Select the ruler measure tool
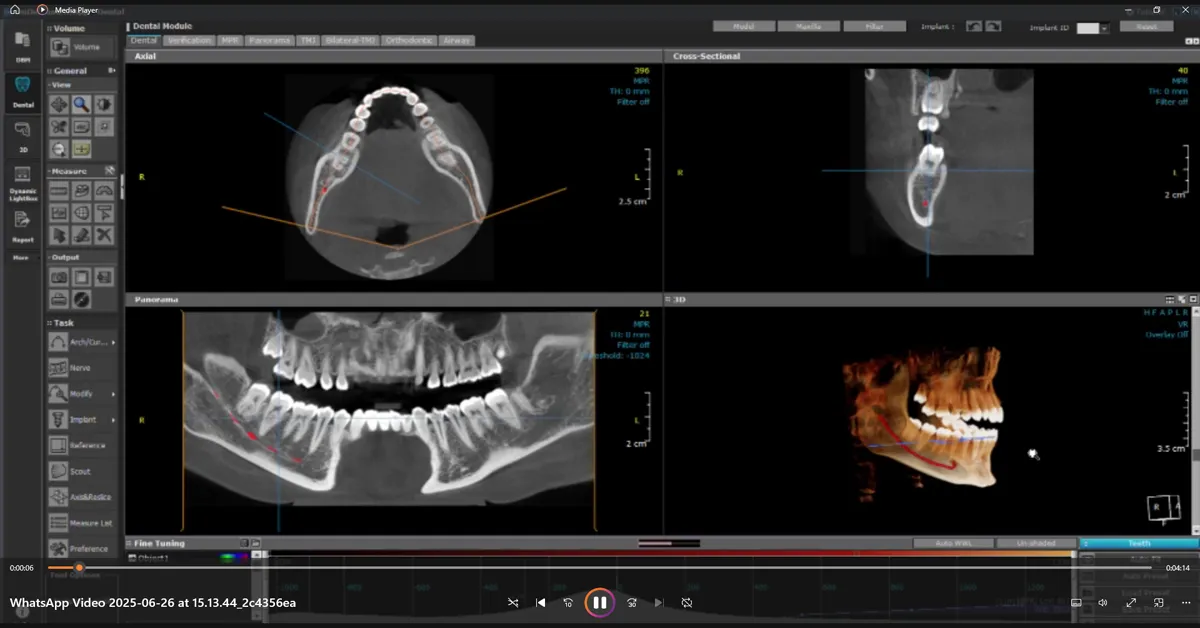The width and height of the screenshot is (1200, 628). (x=59, y=191)
